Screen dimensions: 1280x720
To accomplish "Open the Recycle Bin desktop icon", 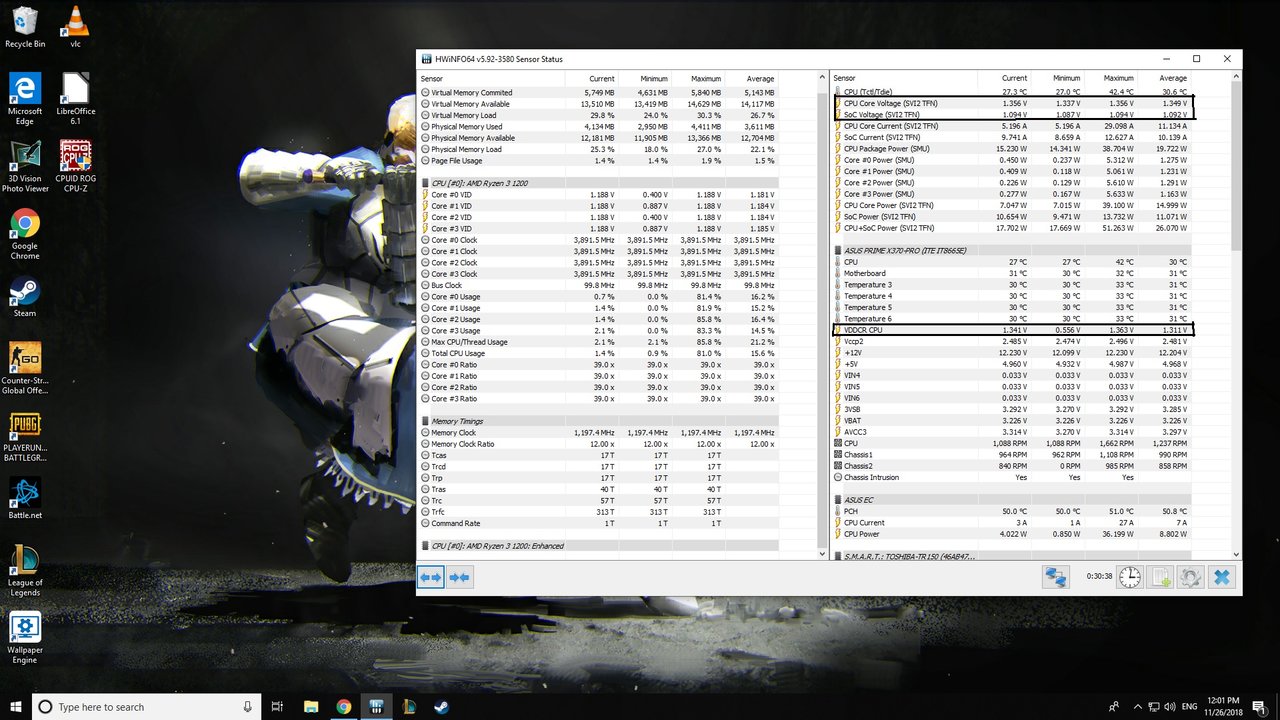I will (x=25, y=27).
